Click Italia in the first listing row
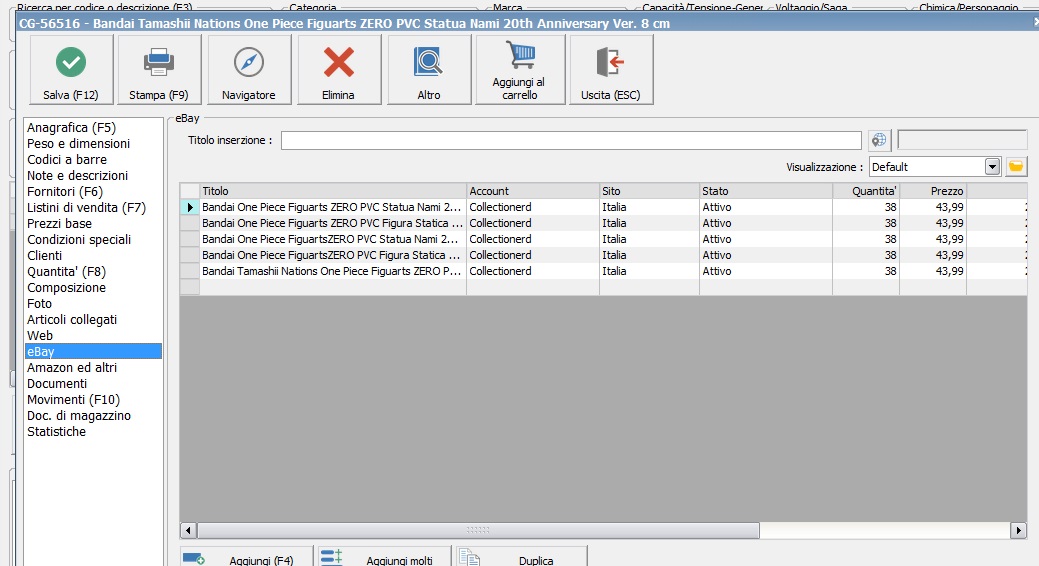This screenshot has width=1039, height=566. (x=614, y=207)
